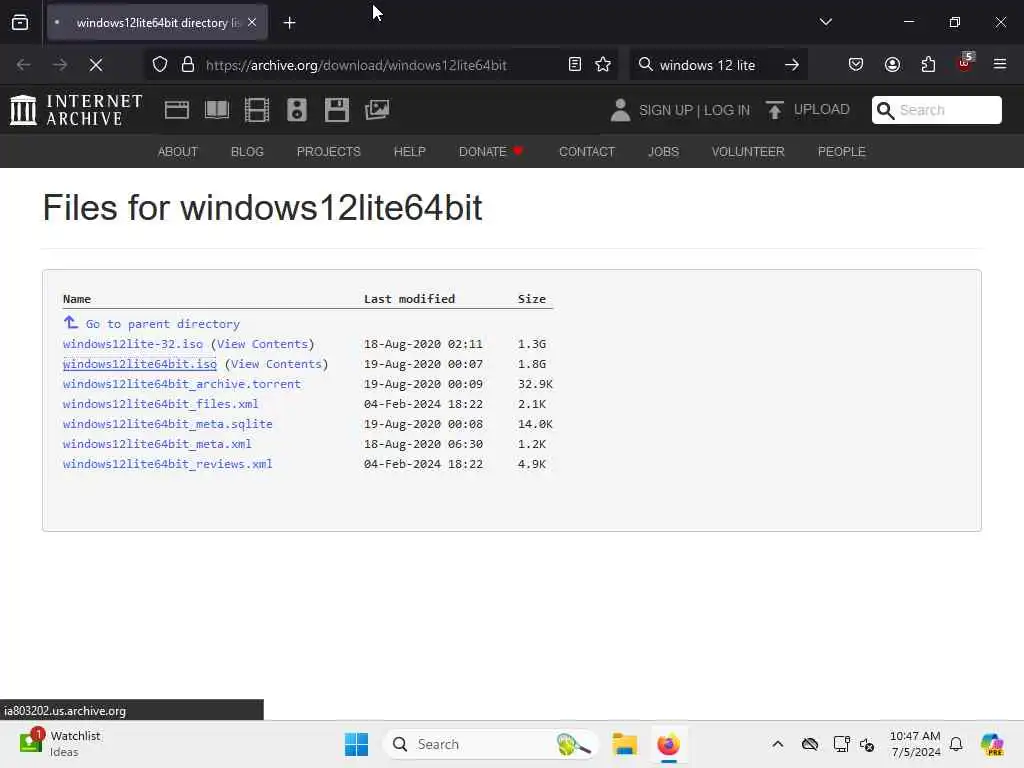Open the Pocket save icon
Image resolution: width=1024 pixels, height=768 pixels.
(856, 64)
